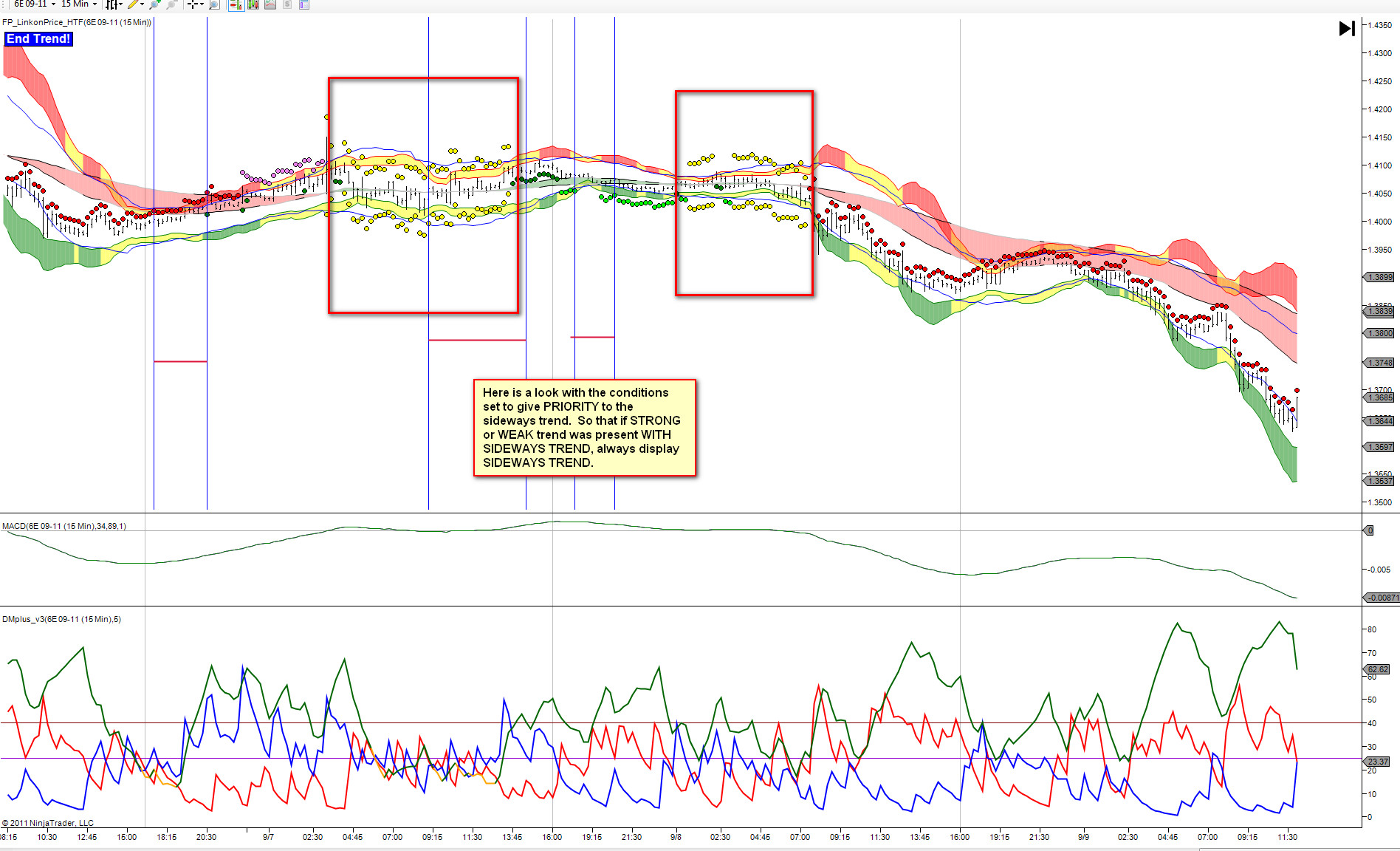Click the 1.3644 price marker
This screenshot has width=1400, height=851.
(1379, 421)
